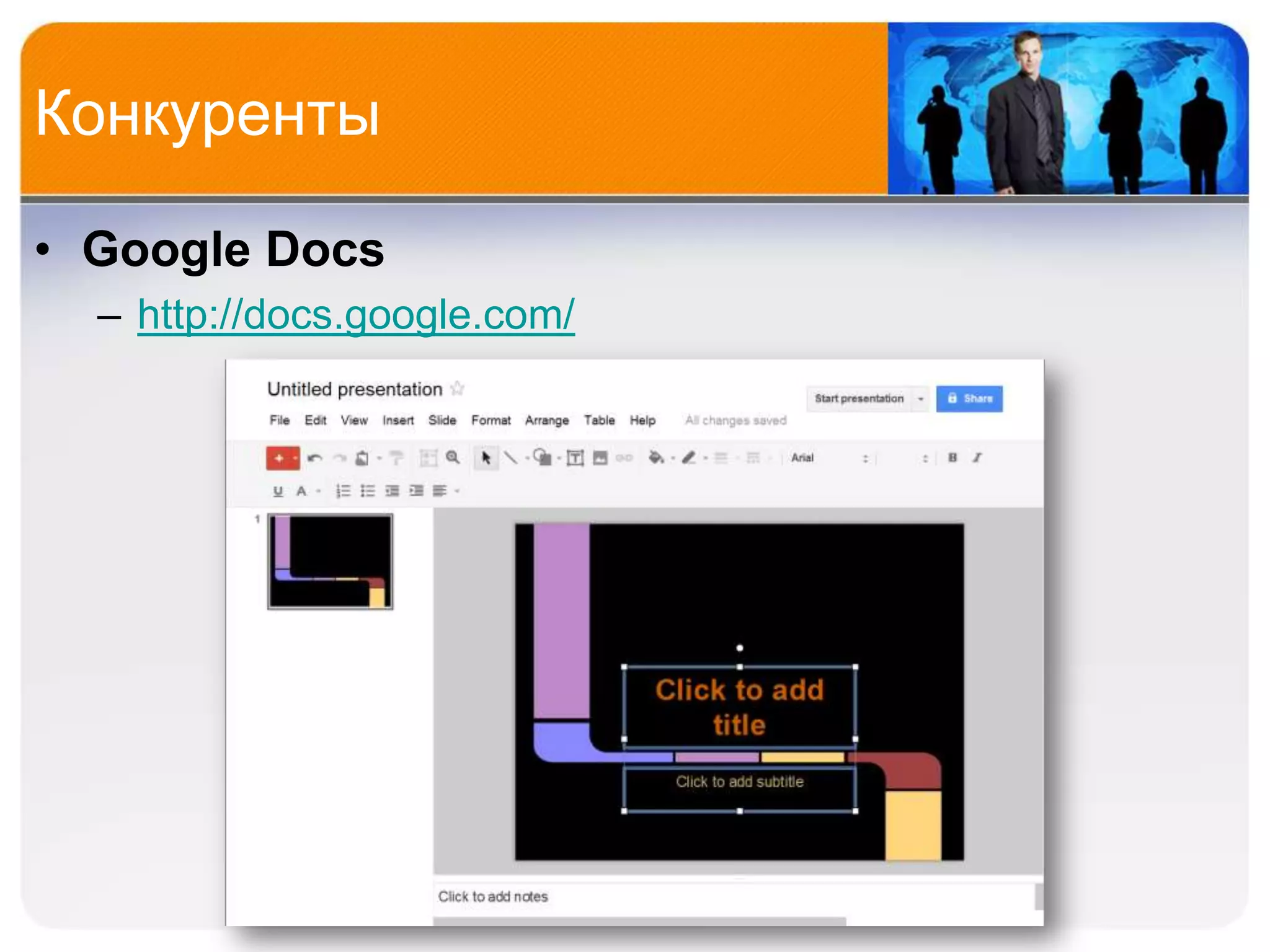Image resolution: width=1270 pixels, height=952 pixels.
Task: Expand the Start presentation arrow dropdown
Action: (x=921, y=399)
